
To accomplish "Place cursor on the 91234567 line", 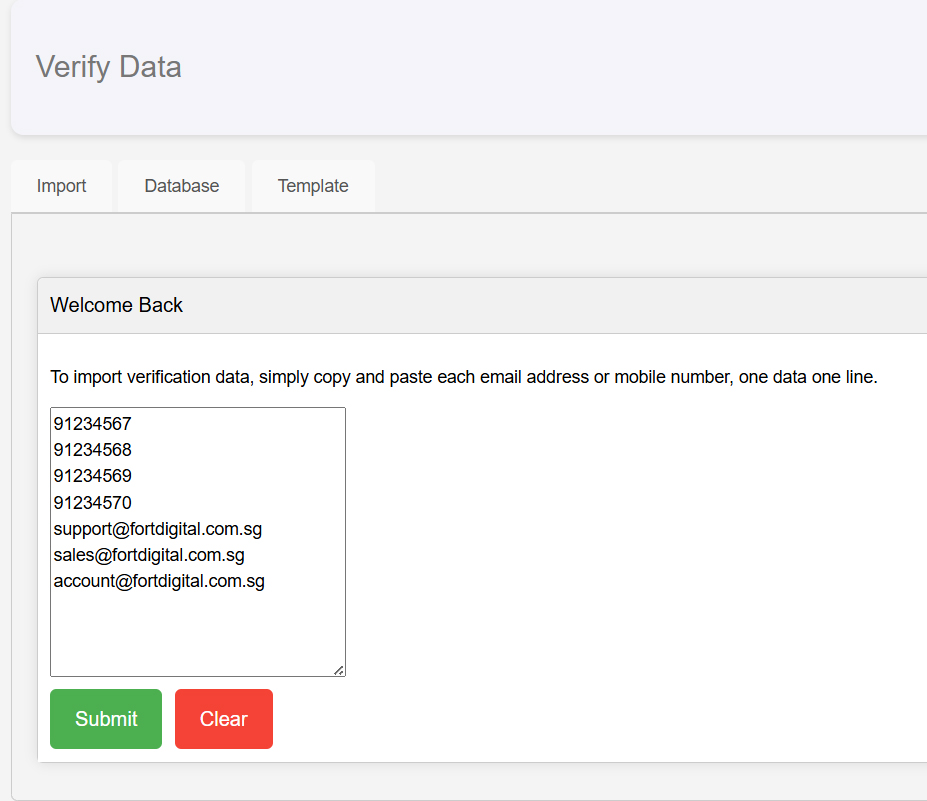I will coord(92,424).
